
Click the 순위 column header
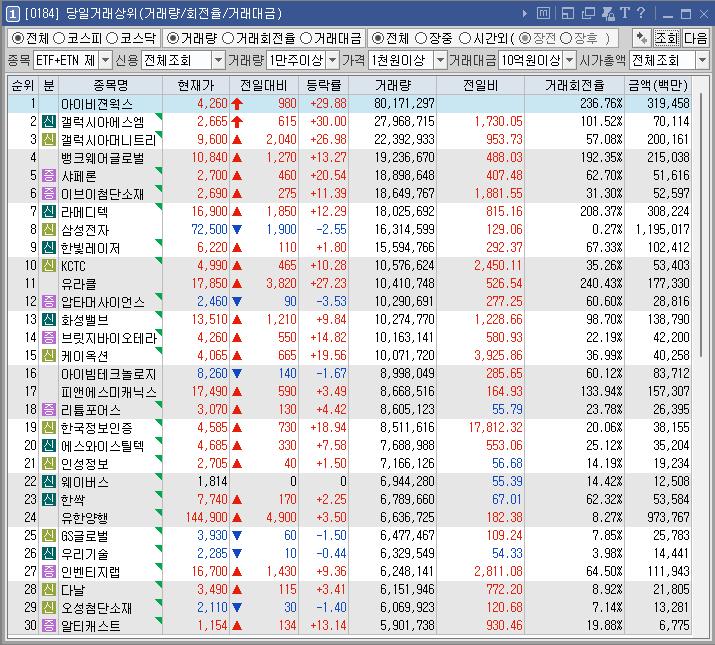23,85
